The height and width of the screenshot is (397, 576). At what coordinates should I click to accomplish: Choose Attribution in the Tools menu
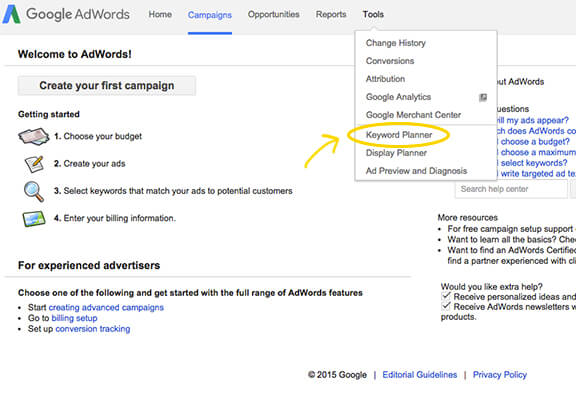(385, 79)
